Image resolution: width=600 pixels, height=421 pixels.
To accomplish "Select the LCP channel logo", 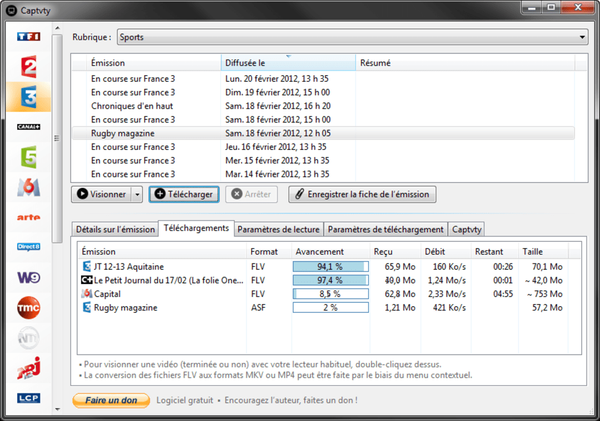I will click(29, 398).
